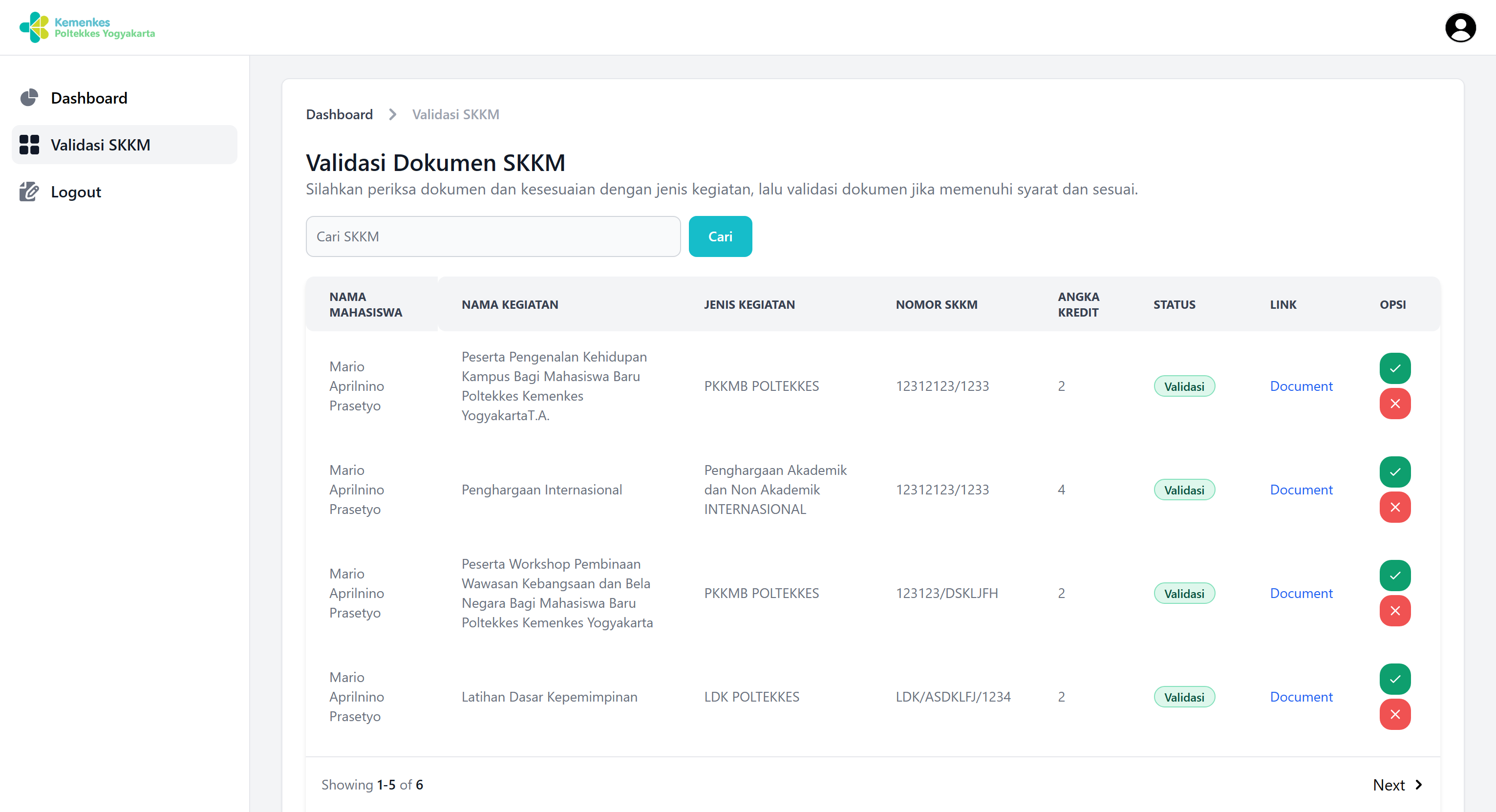1496x812 pixels.
Task: Click Logout in the sidebar
Action: pyautogui.click(x=76, y=192)
